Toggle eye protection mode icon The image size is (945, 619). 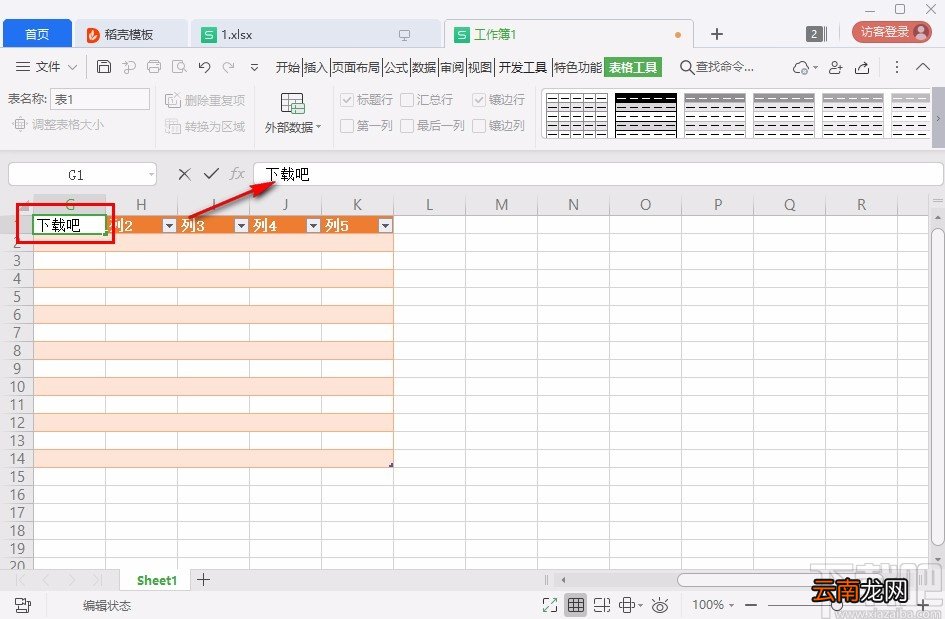pyautogui.click(x=661, y=605)
